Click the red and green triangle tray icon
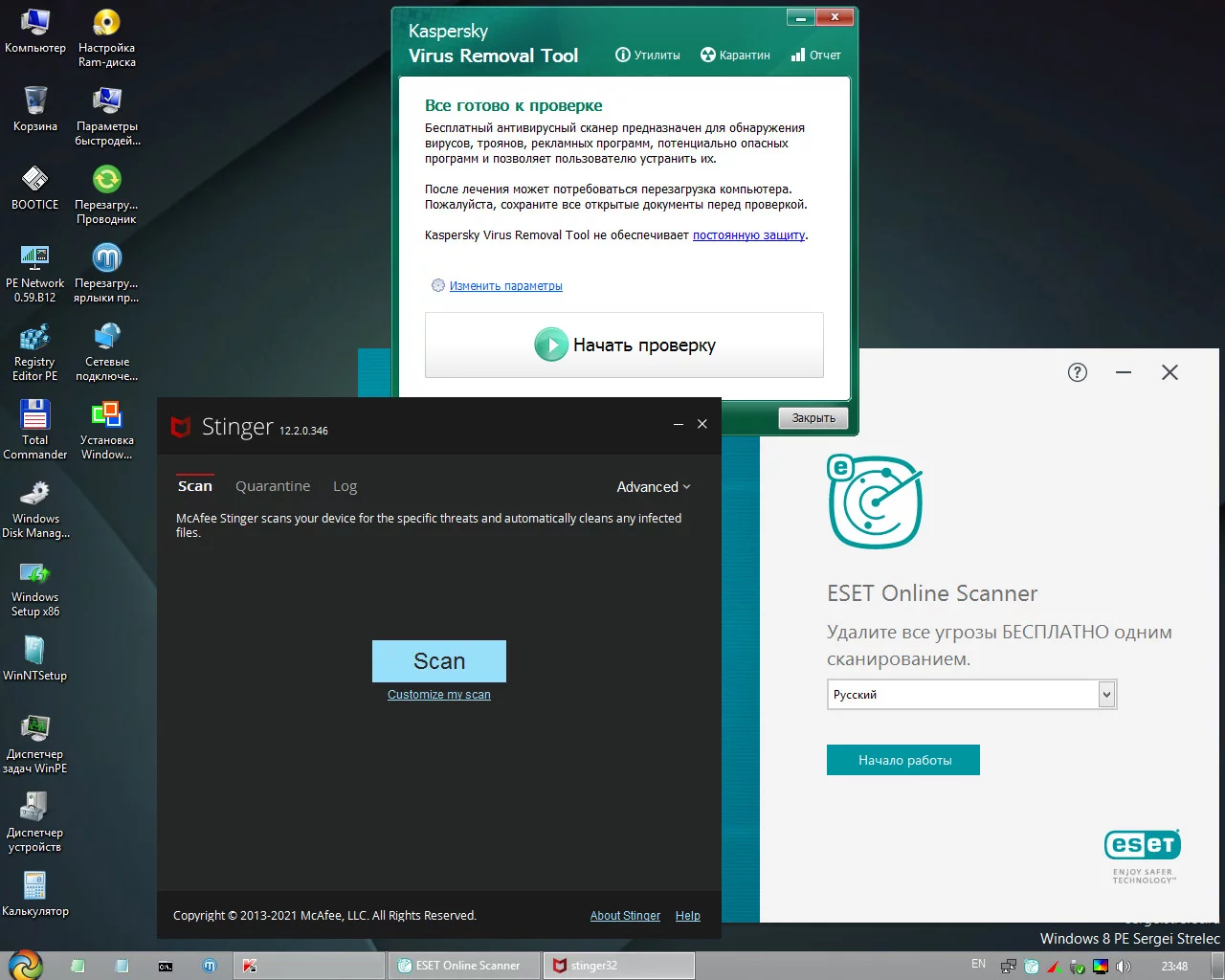The image size is (1225, 980). pyautogui.click(x=1055, y=966)
